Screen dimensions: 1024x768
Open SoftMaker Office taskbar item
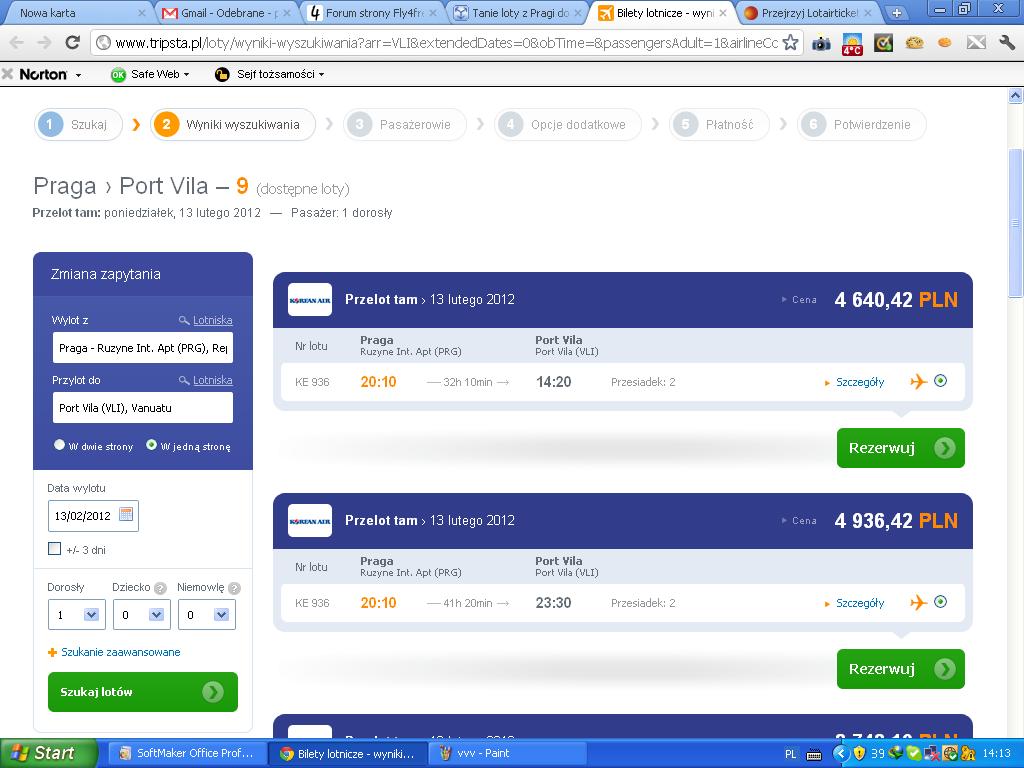click(187, 754)
